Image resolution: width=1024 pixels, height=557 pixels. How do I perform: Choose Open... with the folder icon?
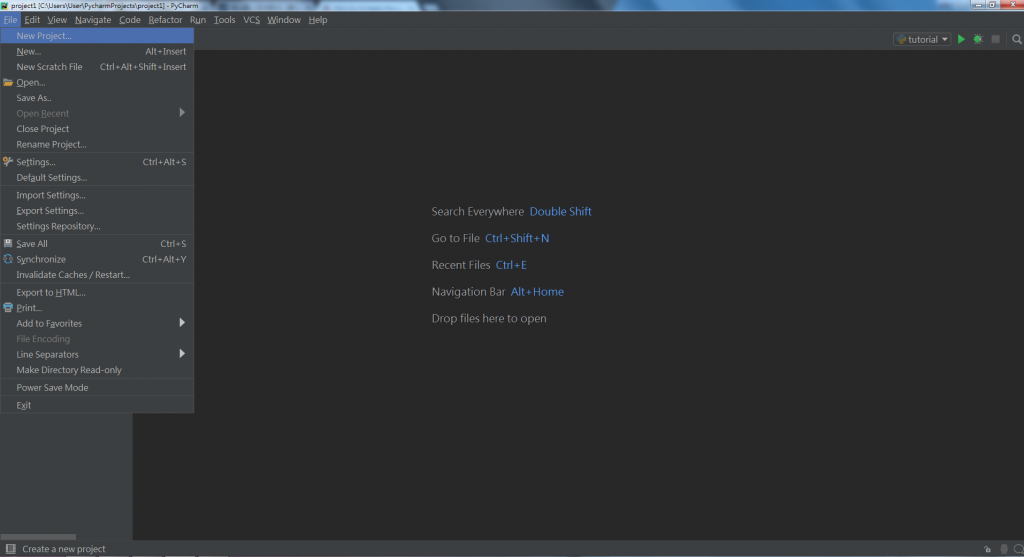tap(97, 82)
